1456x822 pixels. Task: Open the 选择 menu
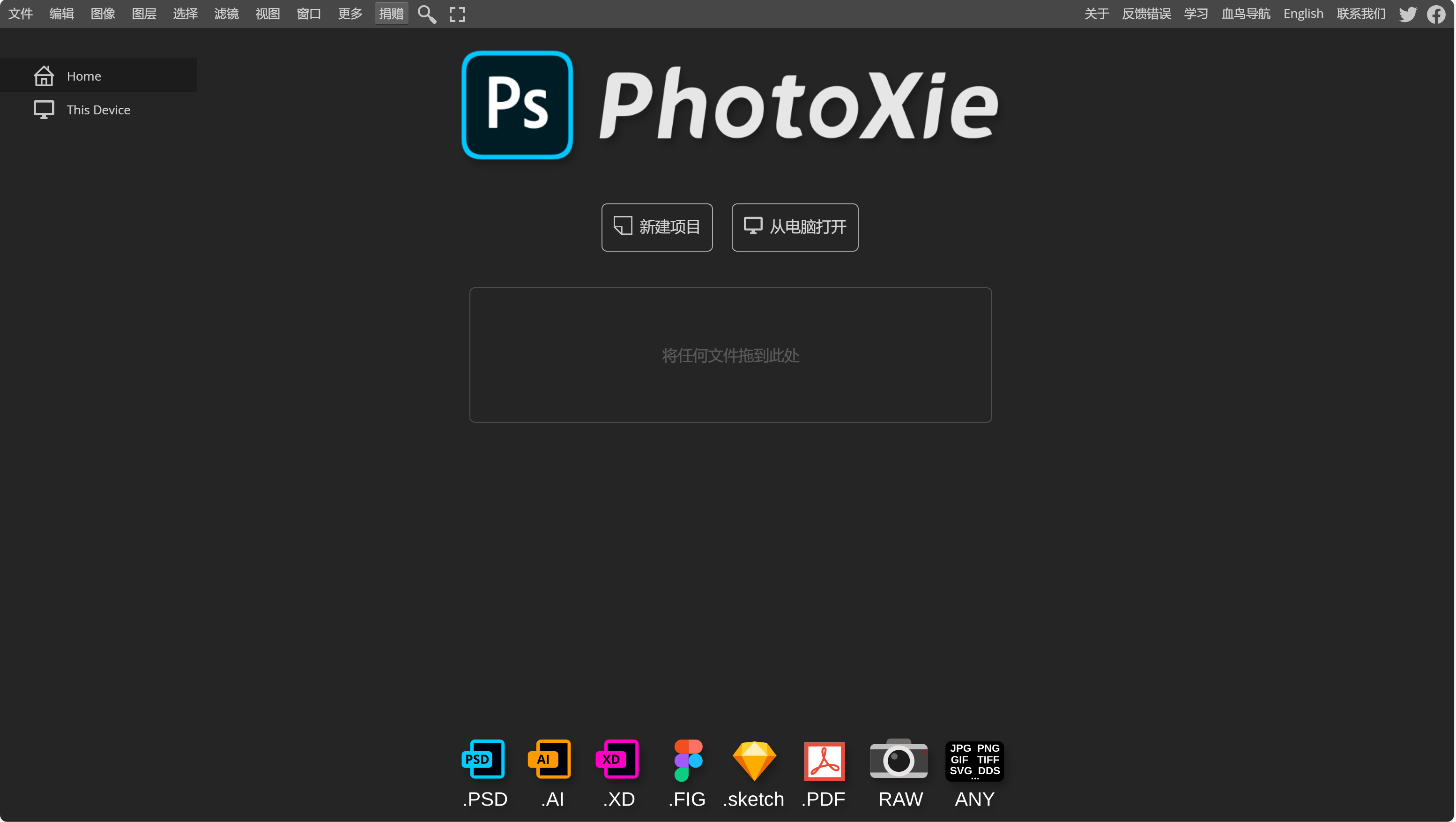click(x=186, y=14)
